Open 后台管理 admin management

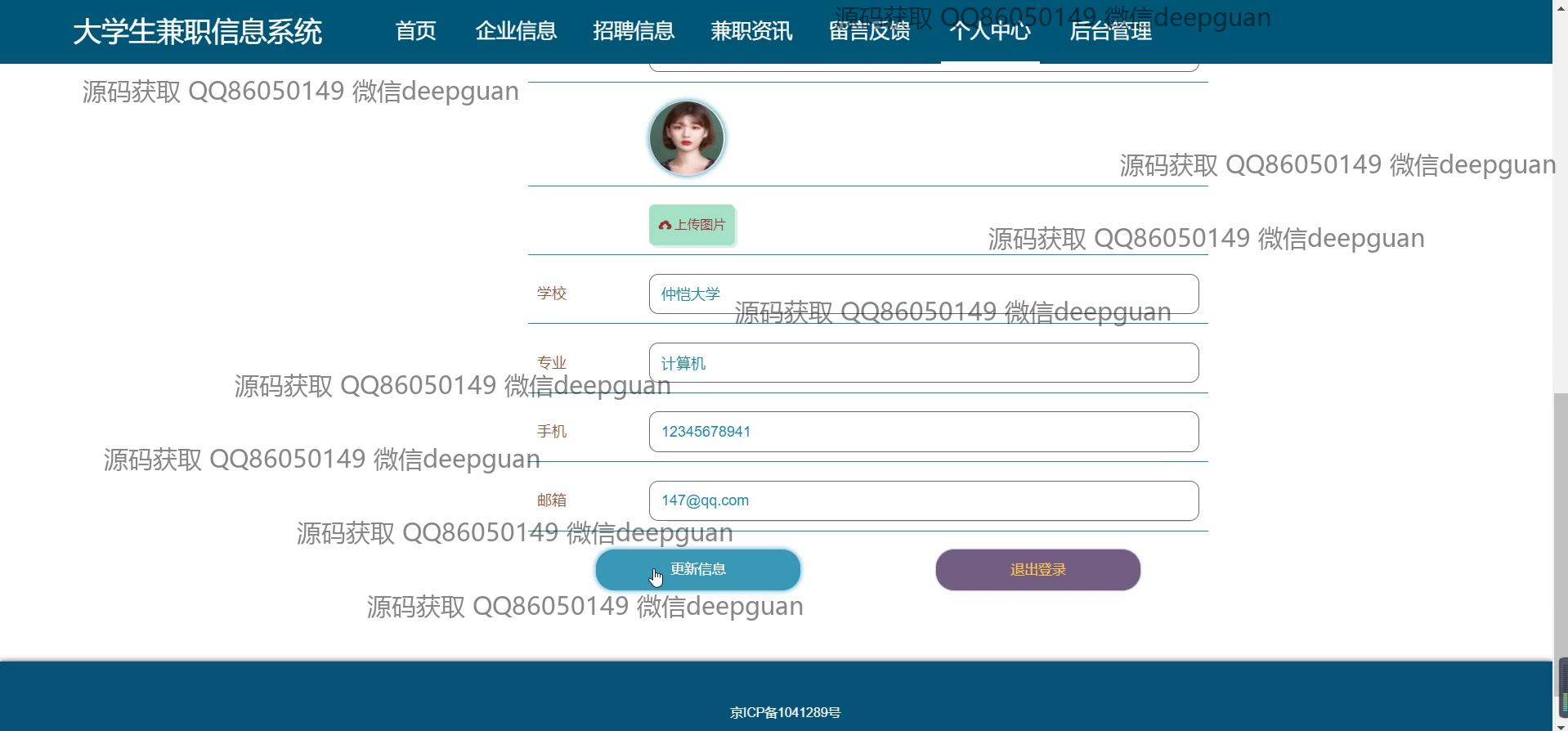(x=1110, y=31)
